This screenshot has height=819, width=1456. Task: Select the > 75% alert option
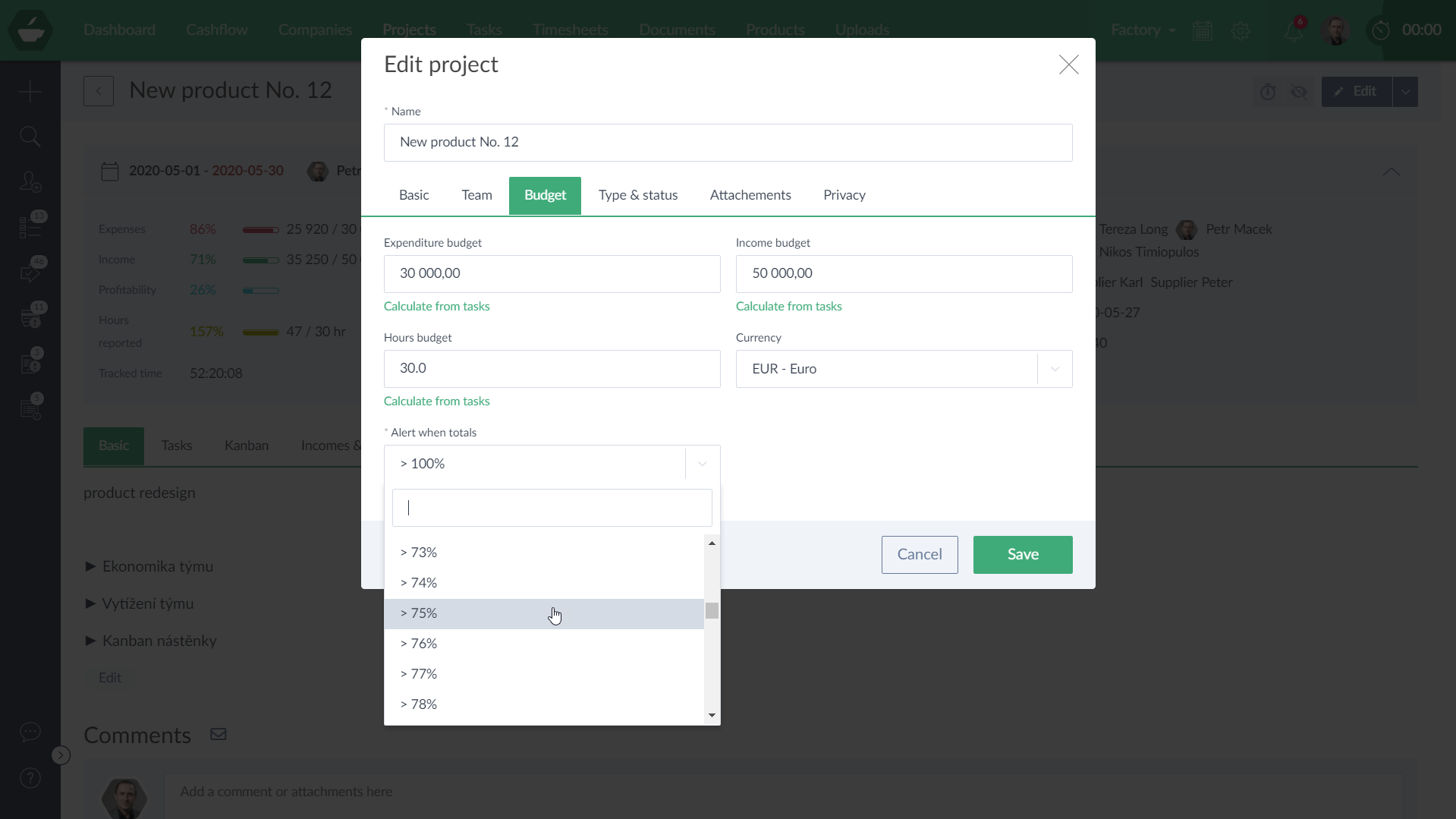(543, 613)
